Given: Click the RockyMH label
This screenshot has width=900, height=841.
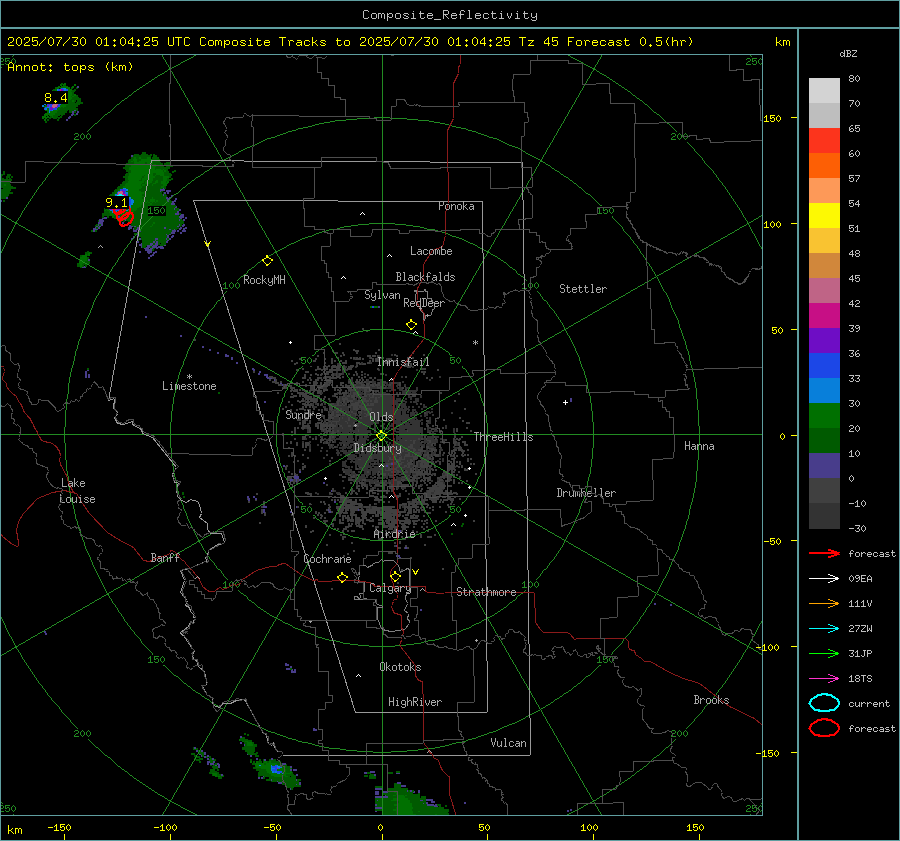Looking at the screenshot, I should [x=264, y=280].
